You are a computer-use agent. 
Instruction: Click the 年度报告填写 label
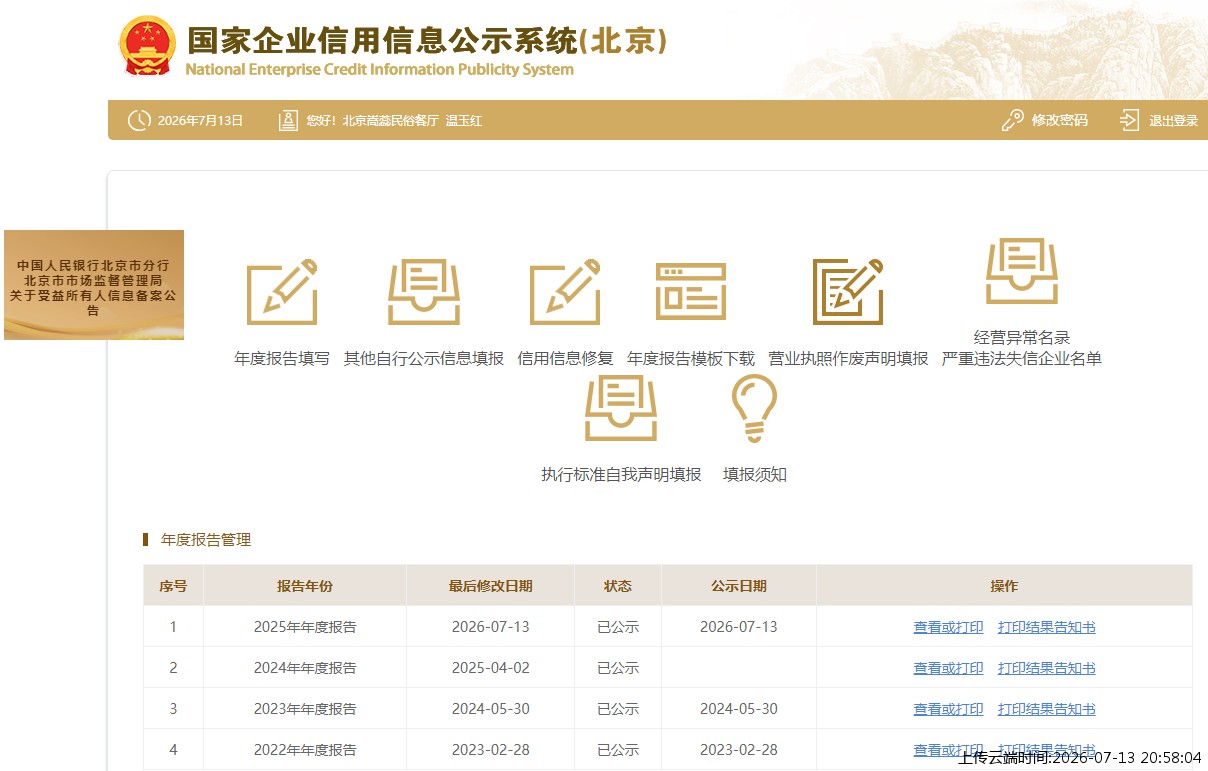tap(282, 358)
